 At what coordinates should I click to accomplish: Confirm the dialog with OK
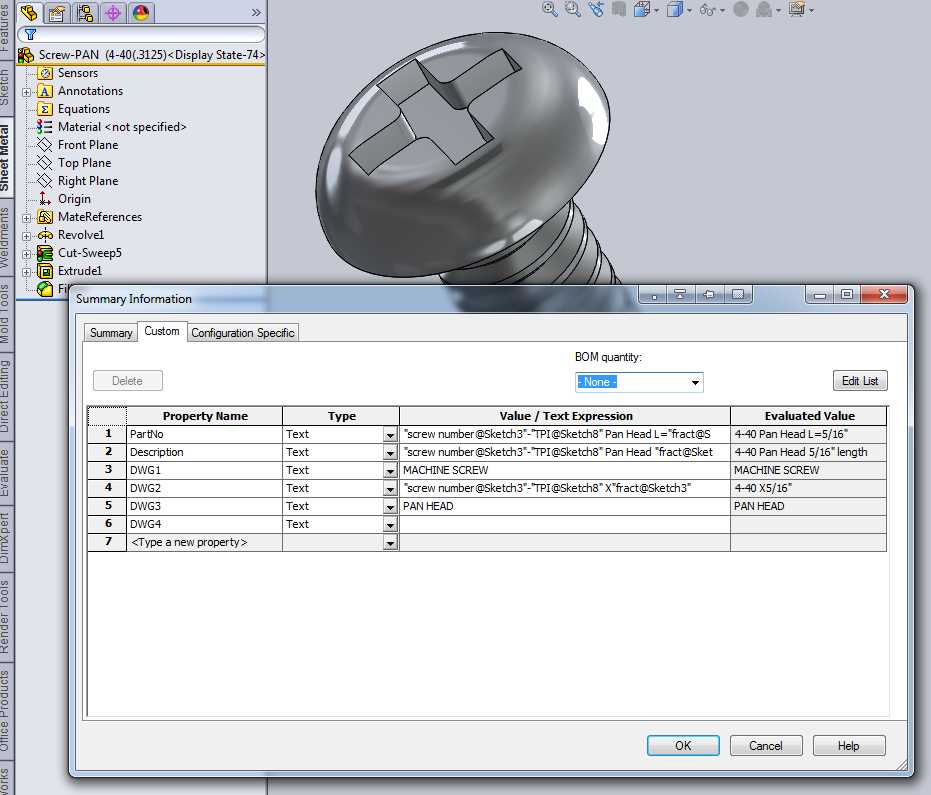tap(683, 746)
